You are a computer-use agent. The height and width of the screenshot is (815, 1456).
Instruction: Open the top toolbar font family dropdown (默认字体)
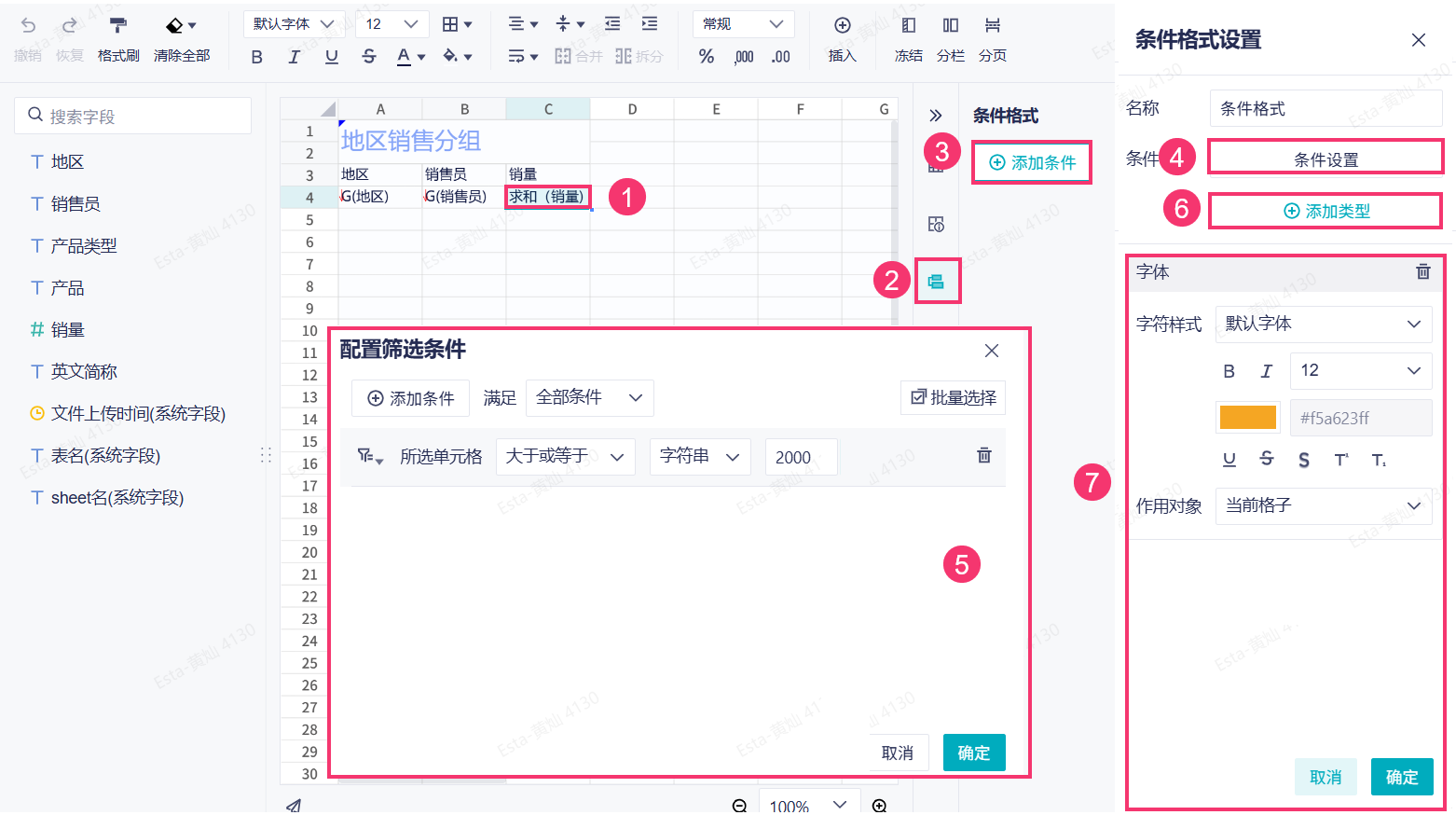tap(294, 24)
